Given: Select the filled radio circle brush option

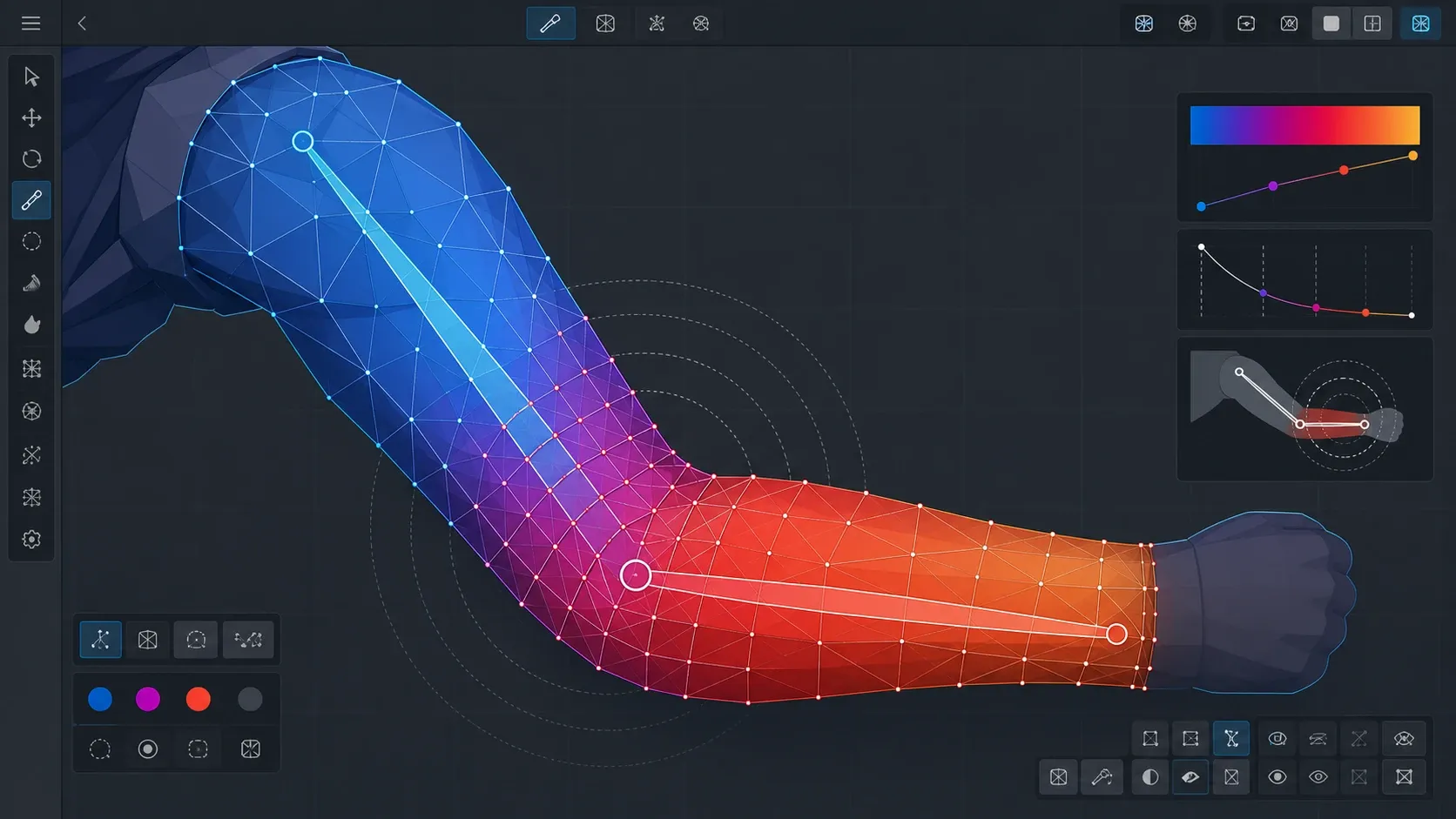Looking at the screenshot, I should [148, 749].
